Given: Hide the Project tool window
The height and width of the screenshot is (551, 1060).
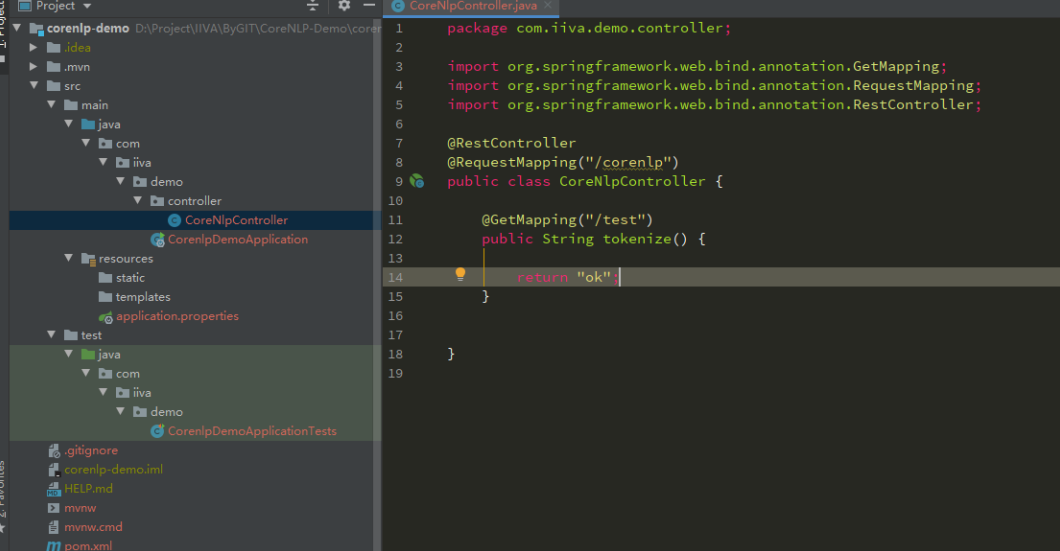Looking at the screenshot, I should 369,5.
